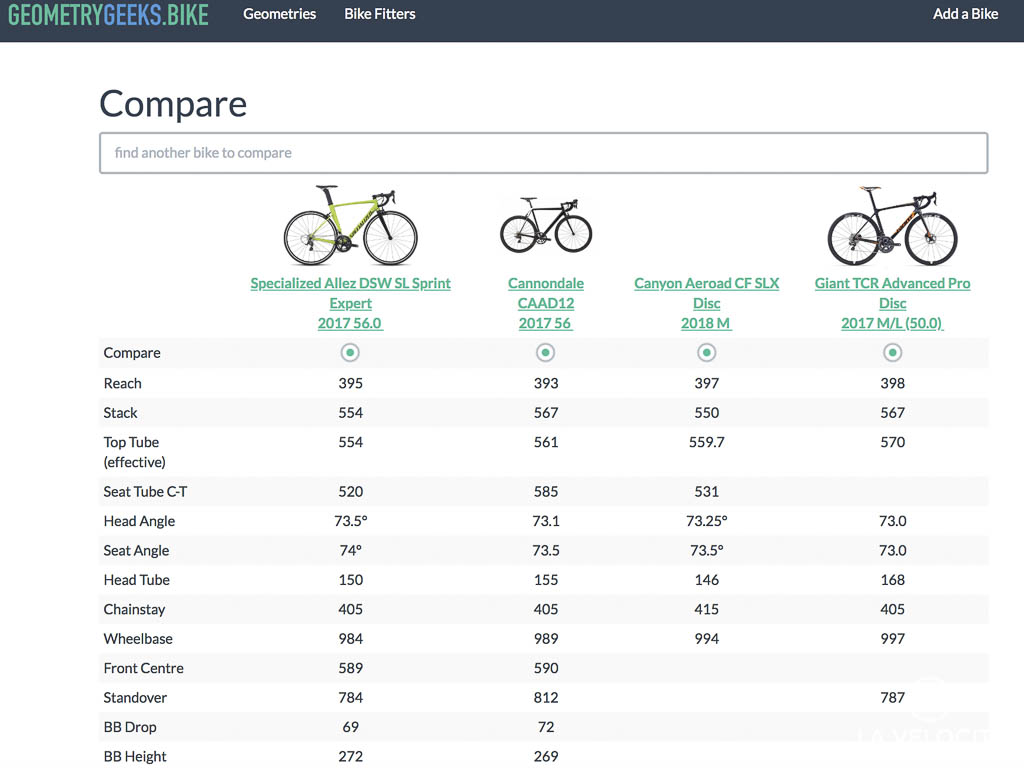The height and width of the screenshot is (768, 1024).
Task: Click the Seat Angle row label
Action: (136, 551)
